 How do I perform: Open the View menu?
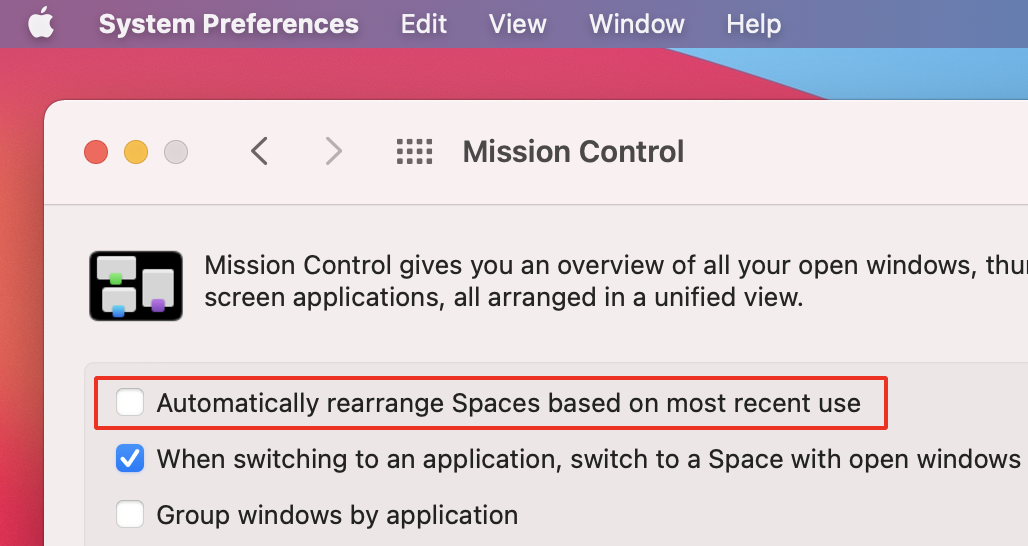[518, 24]
